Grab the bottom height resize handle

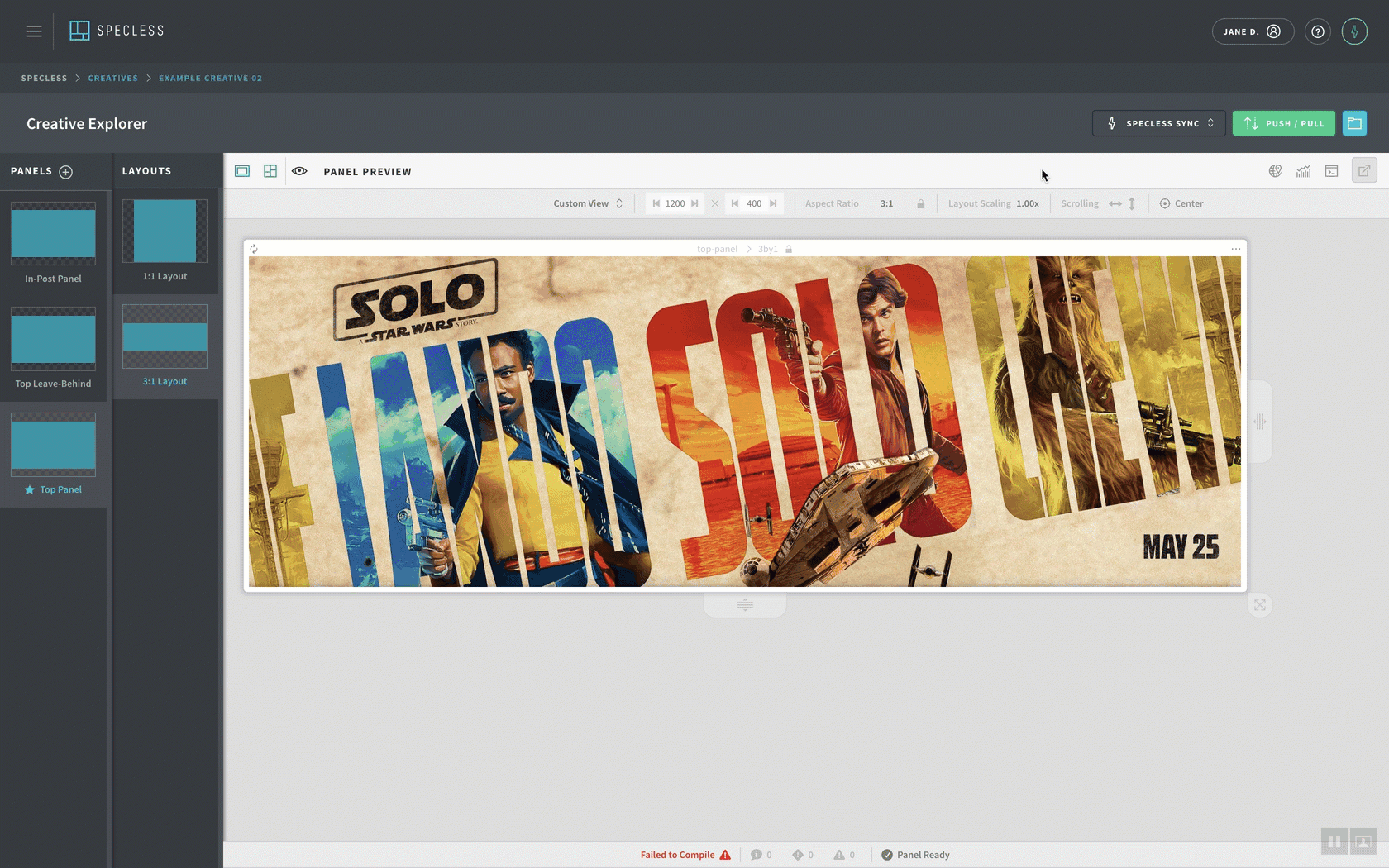click(x=745, y=605)
